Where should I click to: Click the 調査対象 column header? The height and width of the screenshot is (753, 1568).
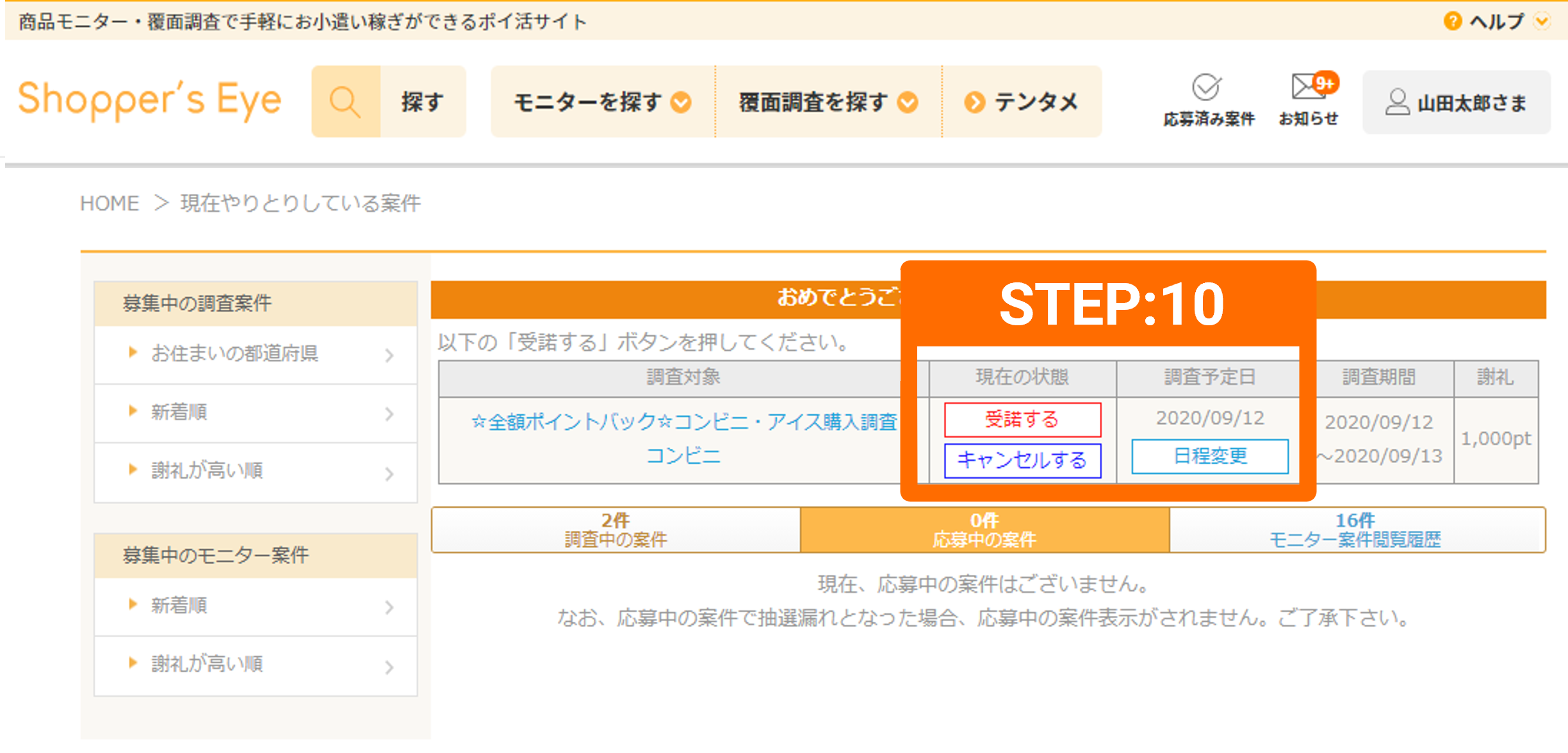coord(683,377)
